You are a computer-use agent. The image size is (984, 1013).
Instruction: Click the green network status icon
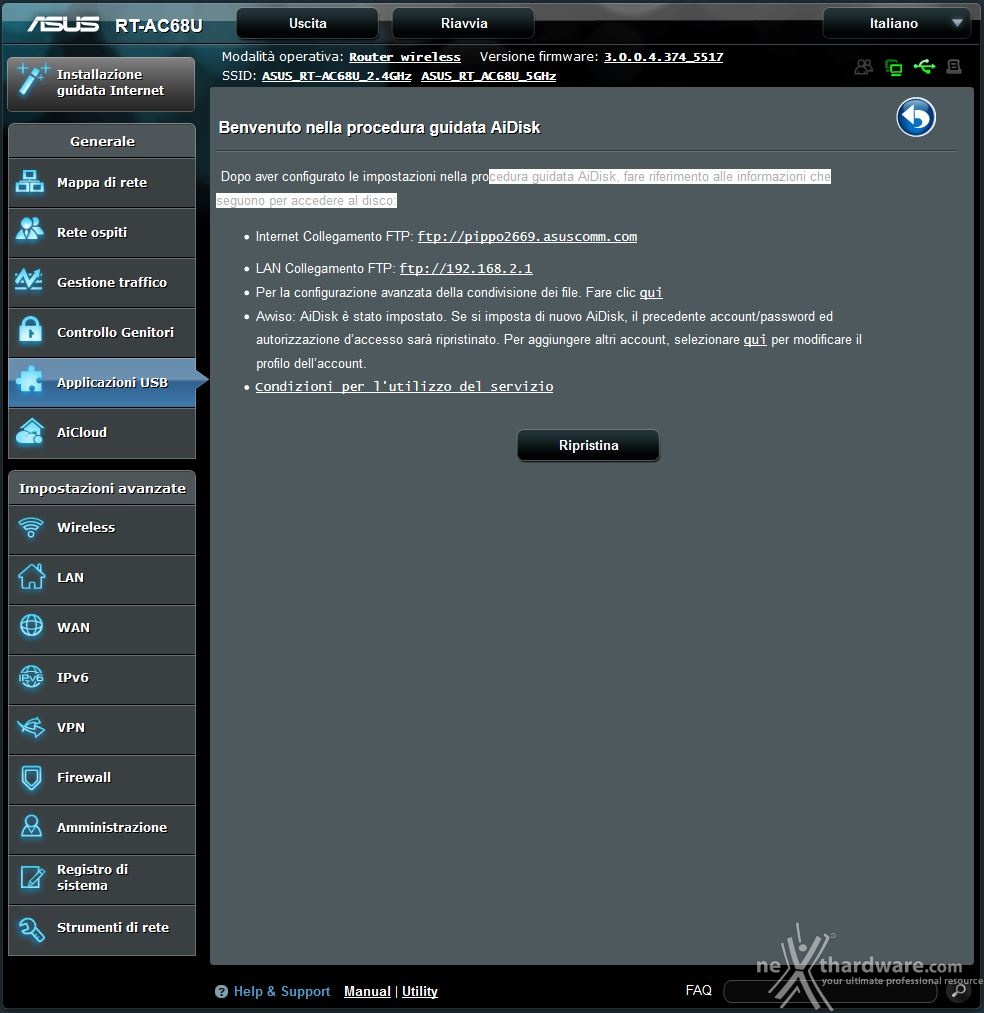[894, 67]
